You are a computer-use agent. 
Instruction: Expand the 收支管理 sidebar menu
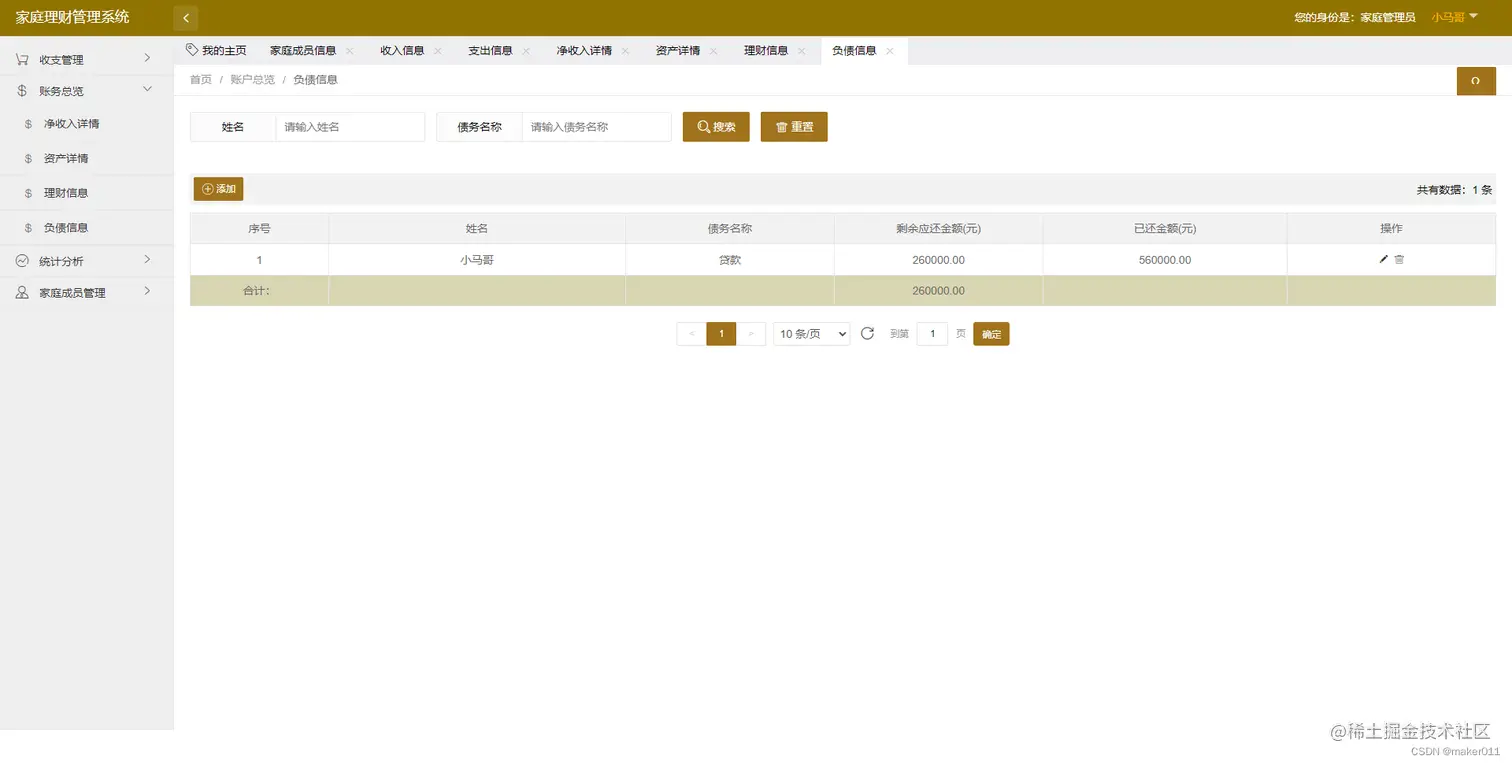point(87,60)
